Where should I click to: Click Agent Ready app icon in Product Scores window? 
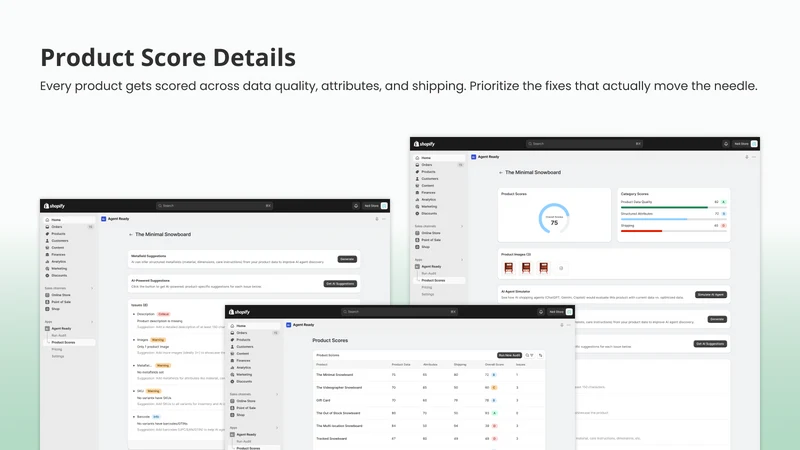point(289,325)
